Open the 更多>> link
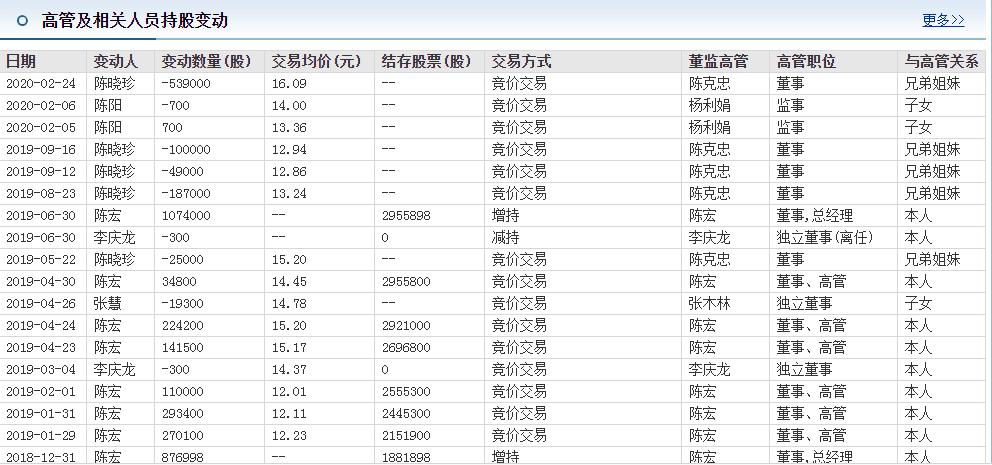 [x=943, y=20]
